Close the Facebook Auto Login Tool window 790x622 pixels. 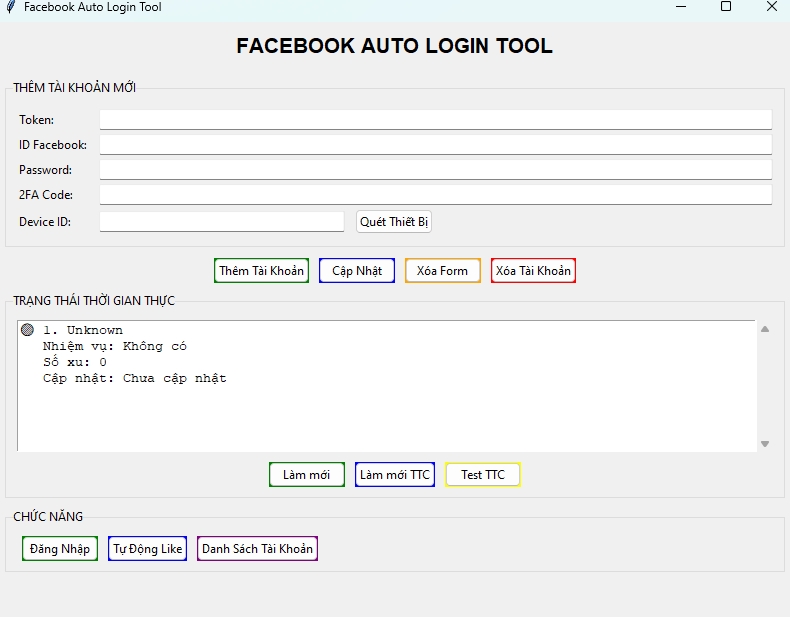771,7
